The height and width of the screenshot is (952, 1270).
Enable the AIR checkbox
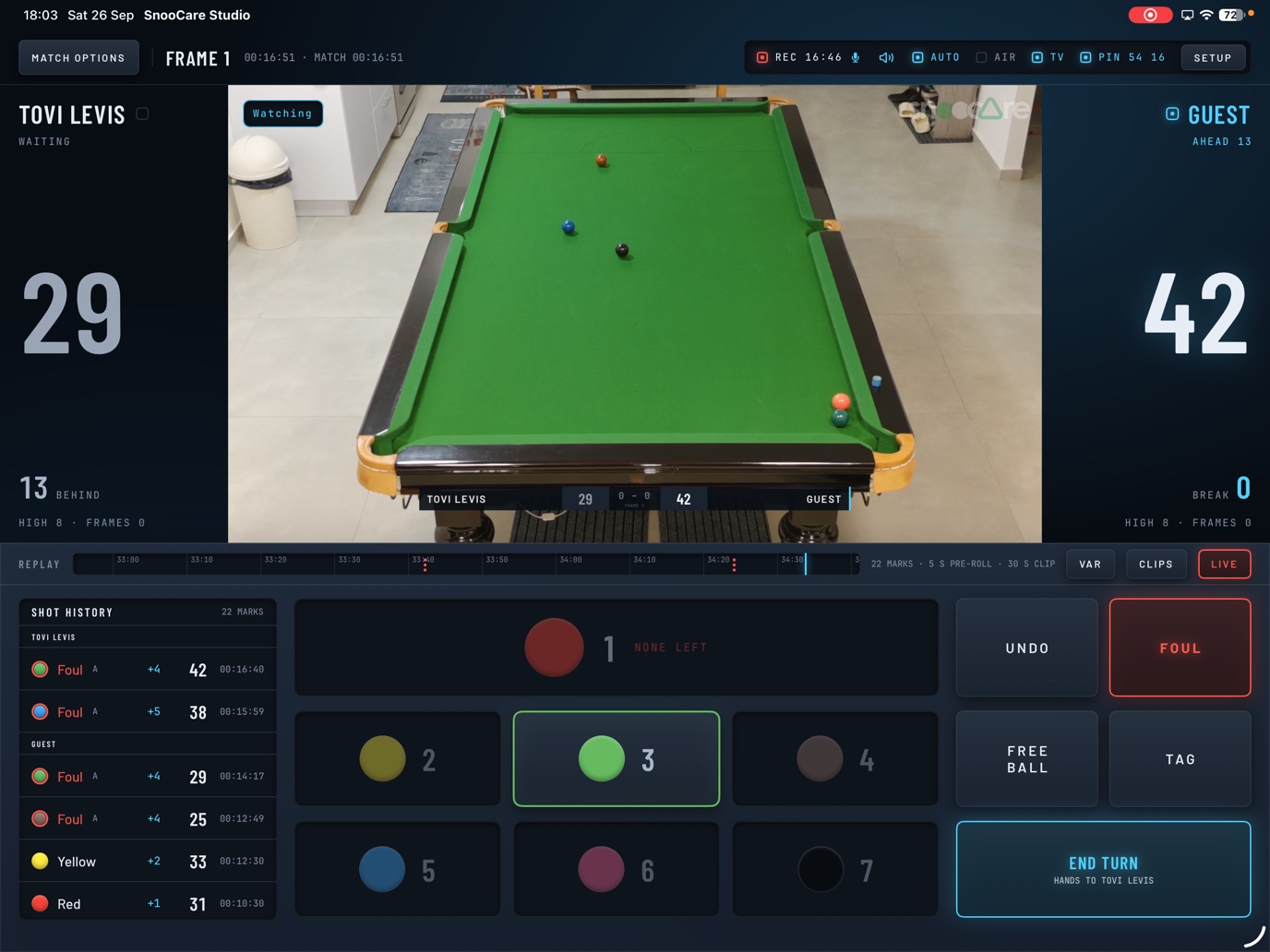point(981,57)
